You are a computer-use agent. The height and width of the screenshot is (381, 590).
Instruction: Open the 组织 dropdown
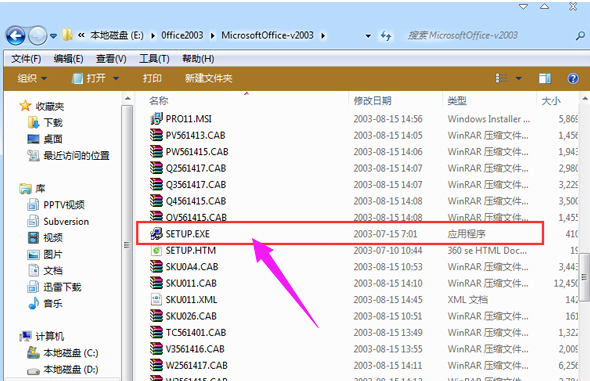coord(32,78)
